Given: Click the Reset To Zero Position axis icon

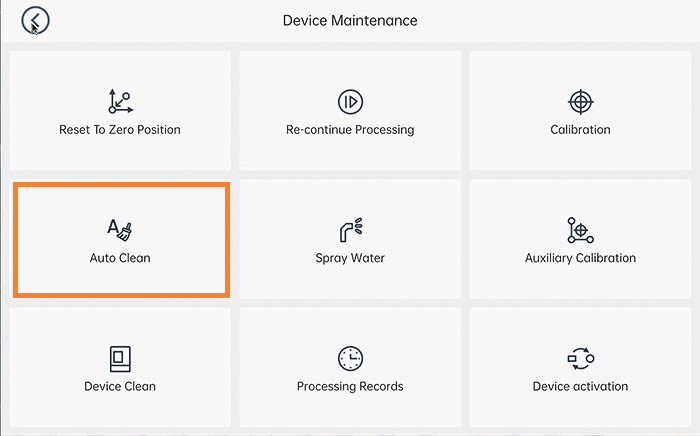Looking at the screenshot, I should (120, 102).
